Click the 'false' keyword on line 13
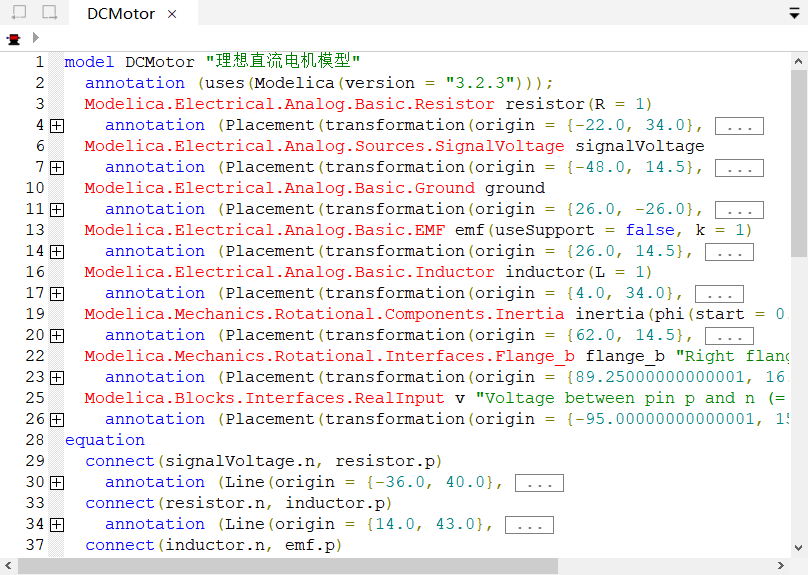808x575 pixels. point(650,230)
